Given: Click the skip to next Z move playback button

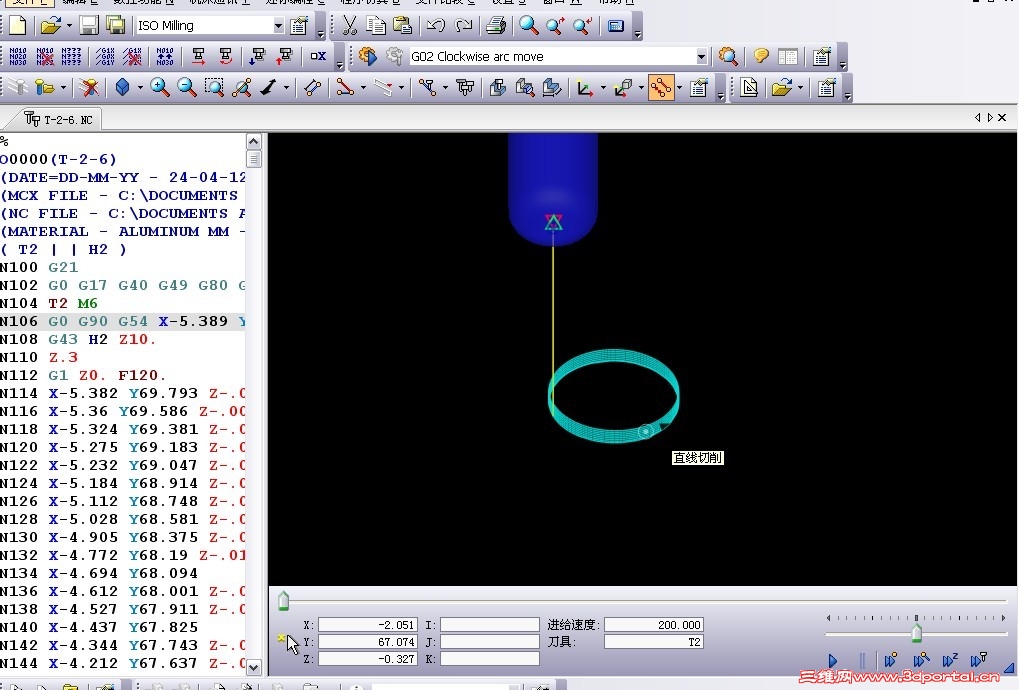Looking at the screenshot, I should tap(949, 661).
